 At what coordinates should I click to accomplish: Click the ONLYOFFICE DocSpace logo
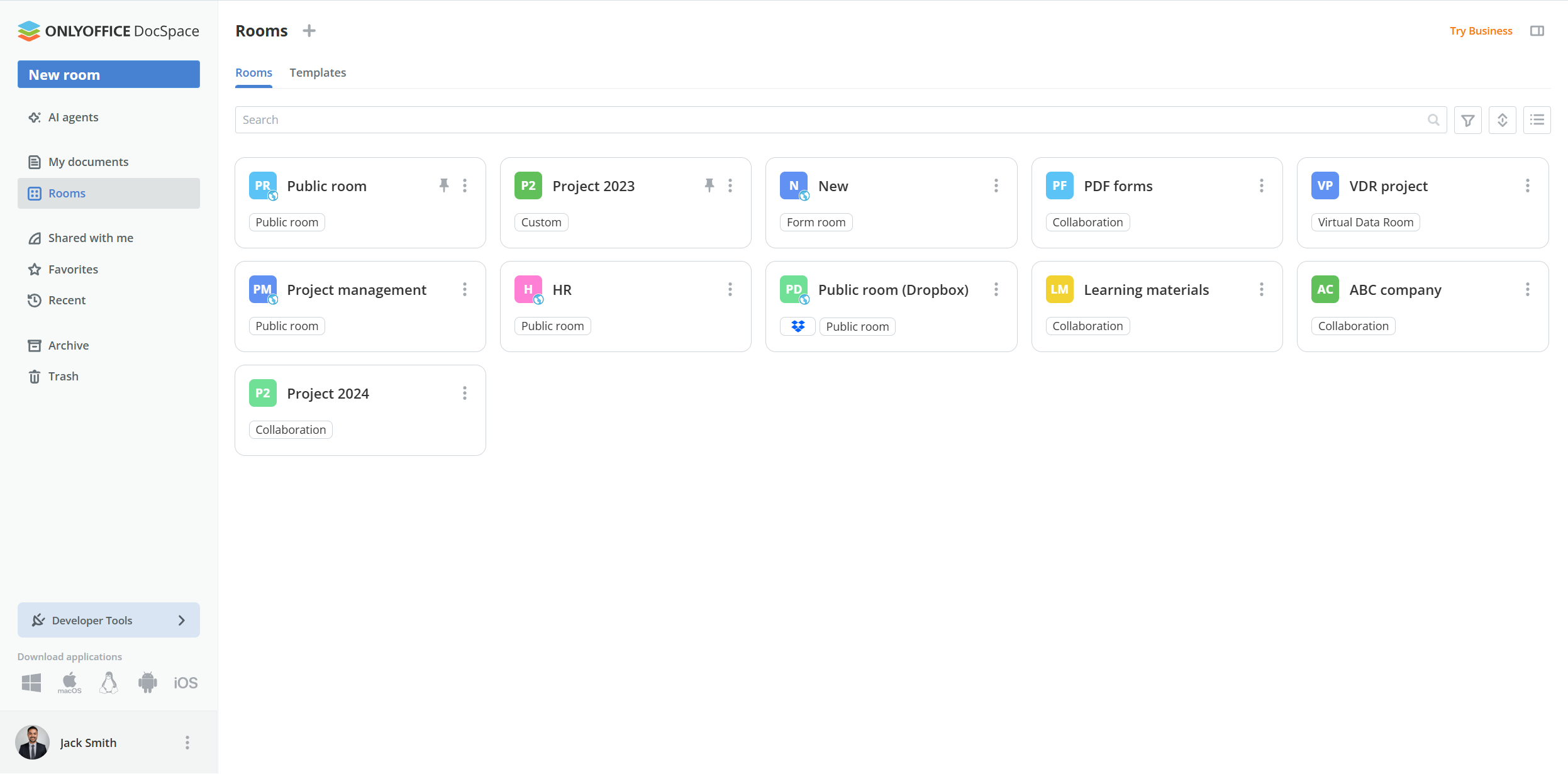click(108, 31)
